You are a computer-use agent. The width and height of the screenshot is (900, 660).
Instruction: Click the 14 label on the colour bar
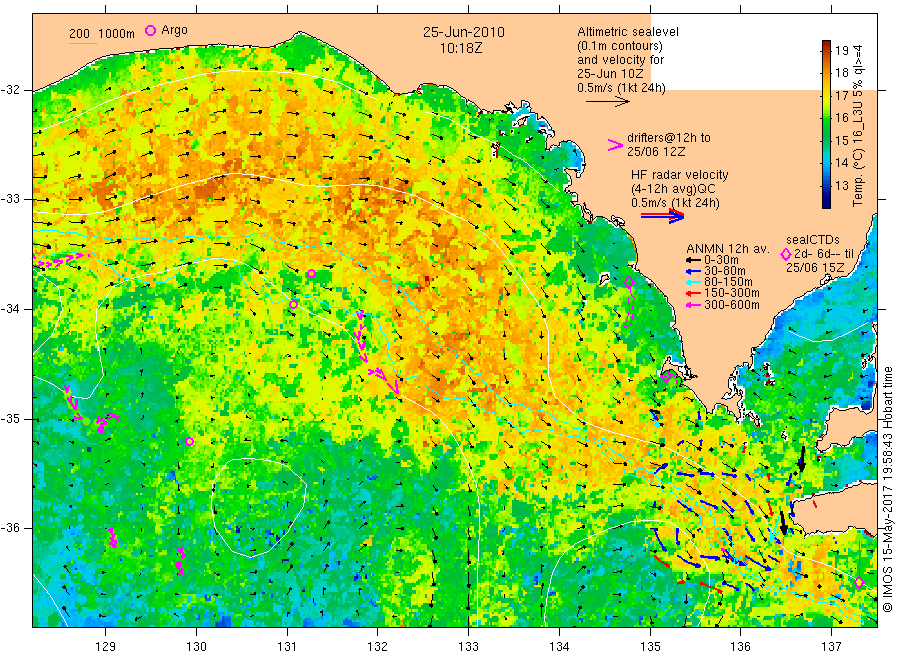pyautogui.click(x=841, y=163)
